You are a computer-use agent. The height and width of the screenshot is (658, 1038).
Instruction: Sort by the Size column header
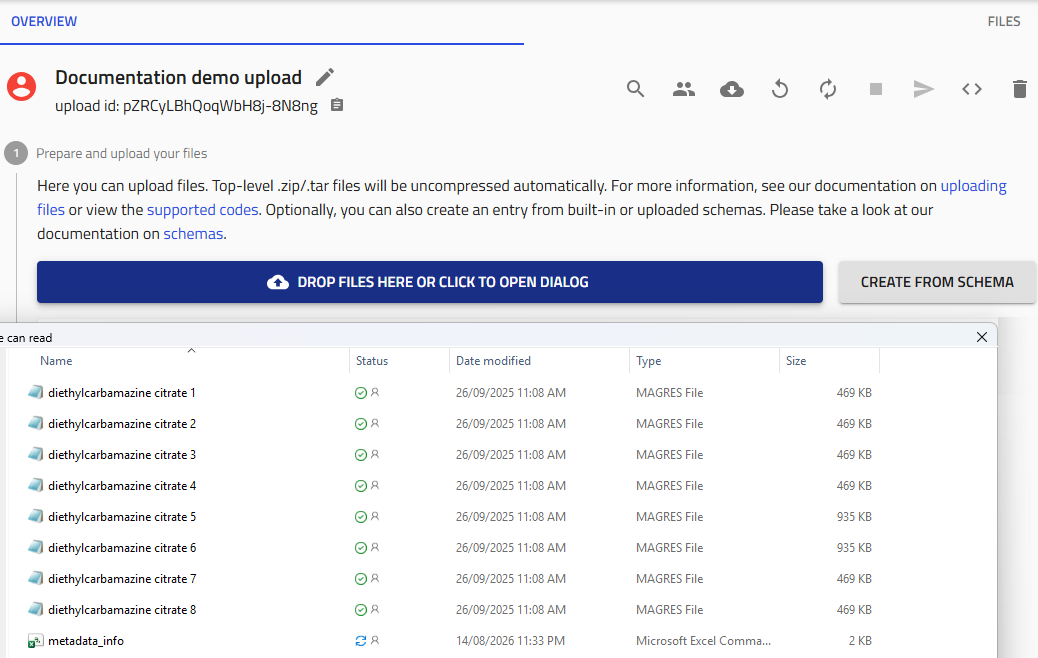796,361
